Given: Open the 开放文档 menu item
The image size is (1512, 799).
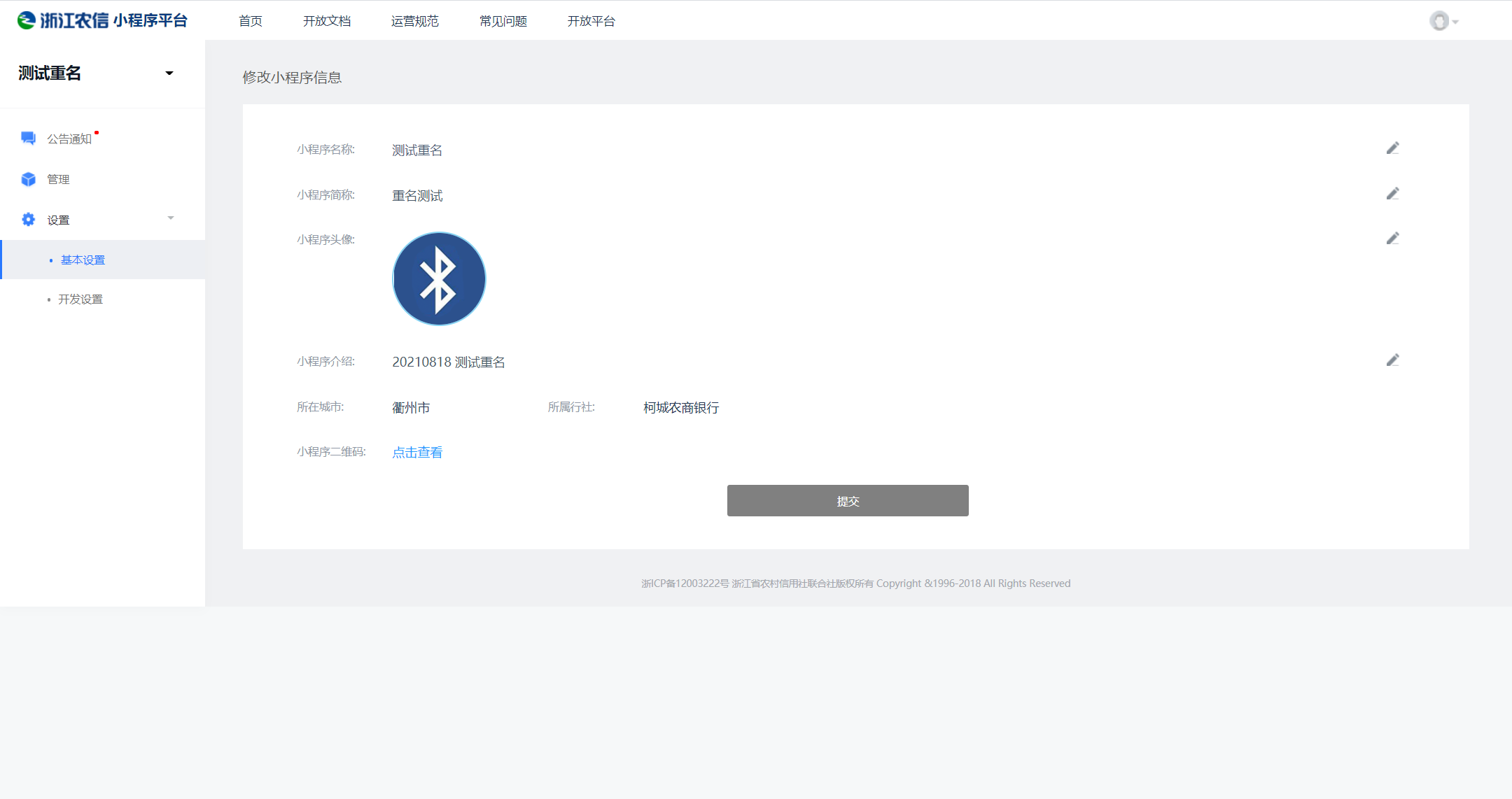Looking at the screenshot, I should 326,21.
